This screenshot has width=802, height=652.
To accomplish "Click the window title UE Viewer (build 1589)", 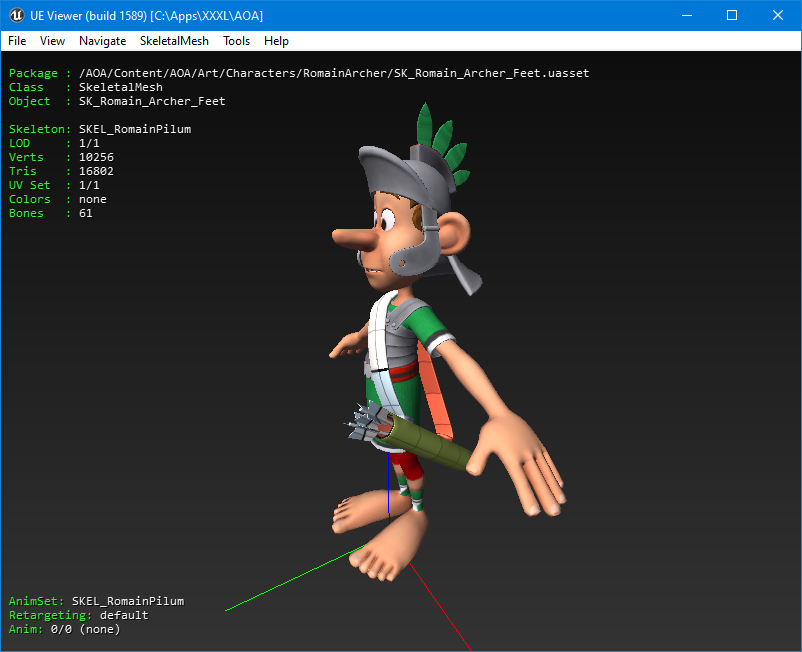I will (x=88, y=16).
